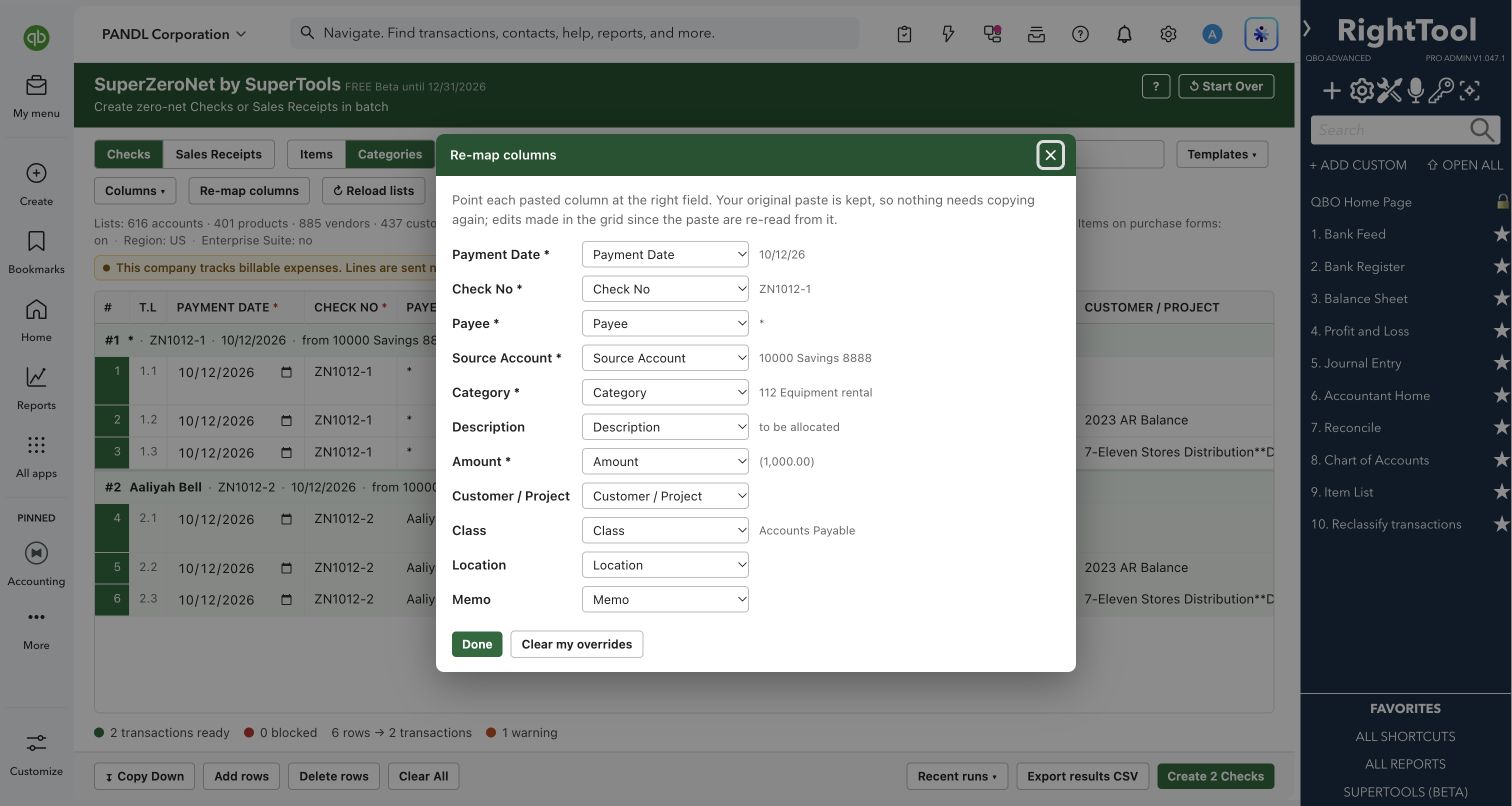Open settings gear in top bar
1512x806 pixels.
pyautogui.click(x=1168, y=34)
